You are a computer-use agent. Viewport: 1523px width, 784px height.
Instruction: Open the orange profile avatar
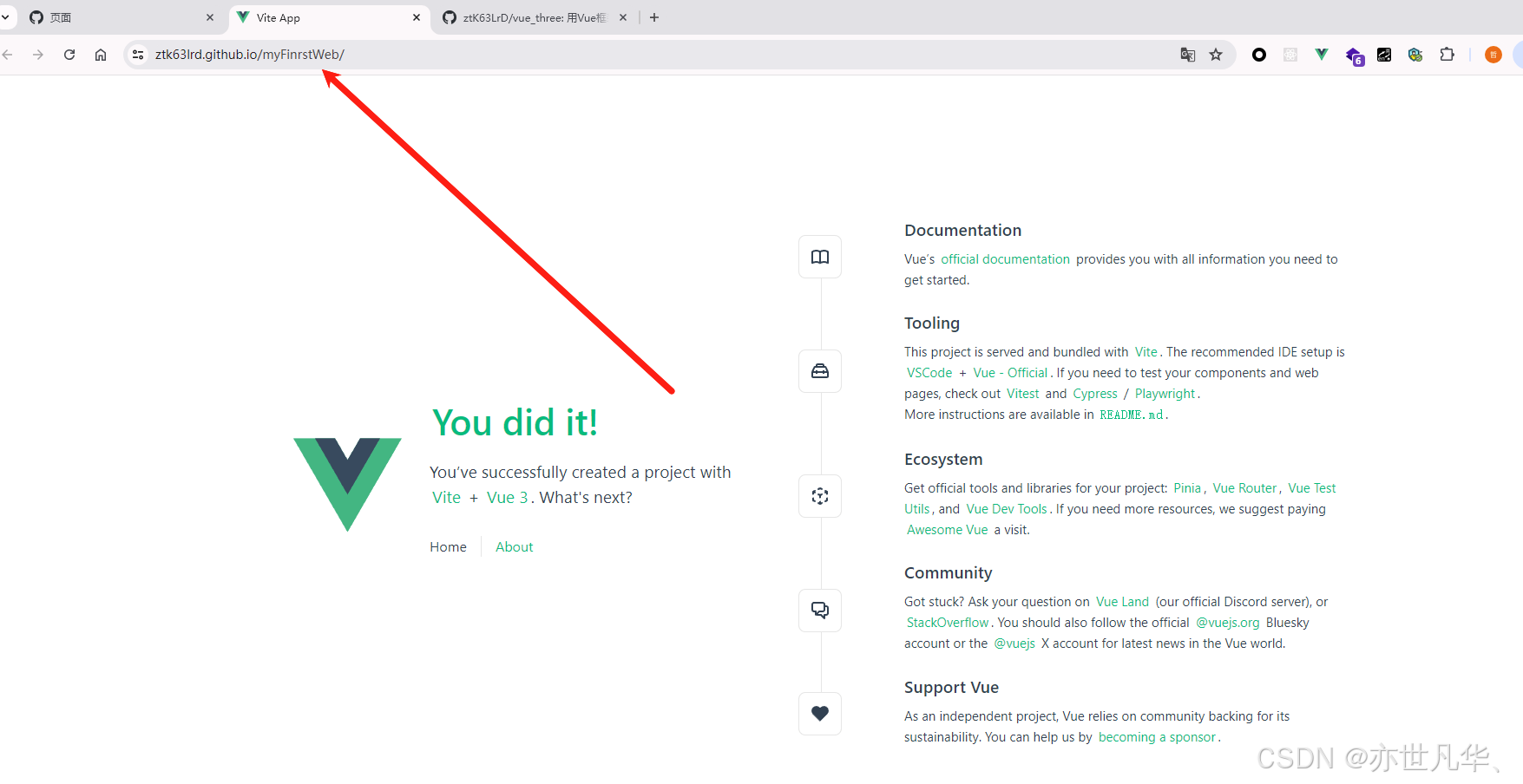(1493, 55)
